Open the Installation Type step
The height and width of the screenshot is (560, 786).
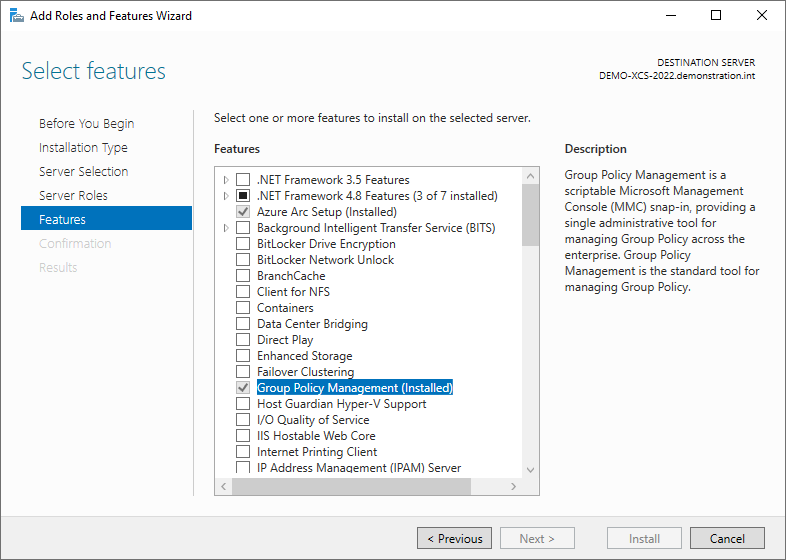pyautogui.click(x=83, y=147)
